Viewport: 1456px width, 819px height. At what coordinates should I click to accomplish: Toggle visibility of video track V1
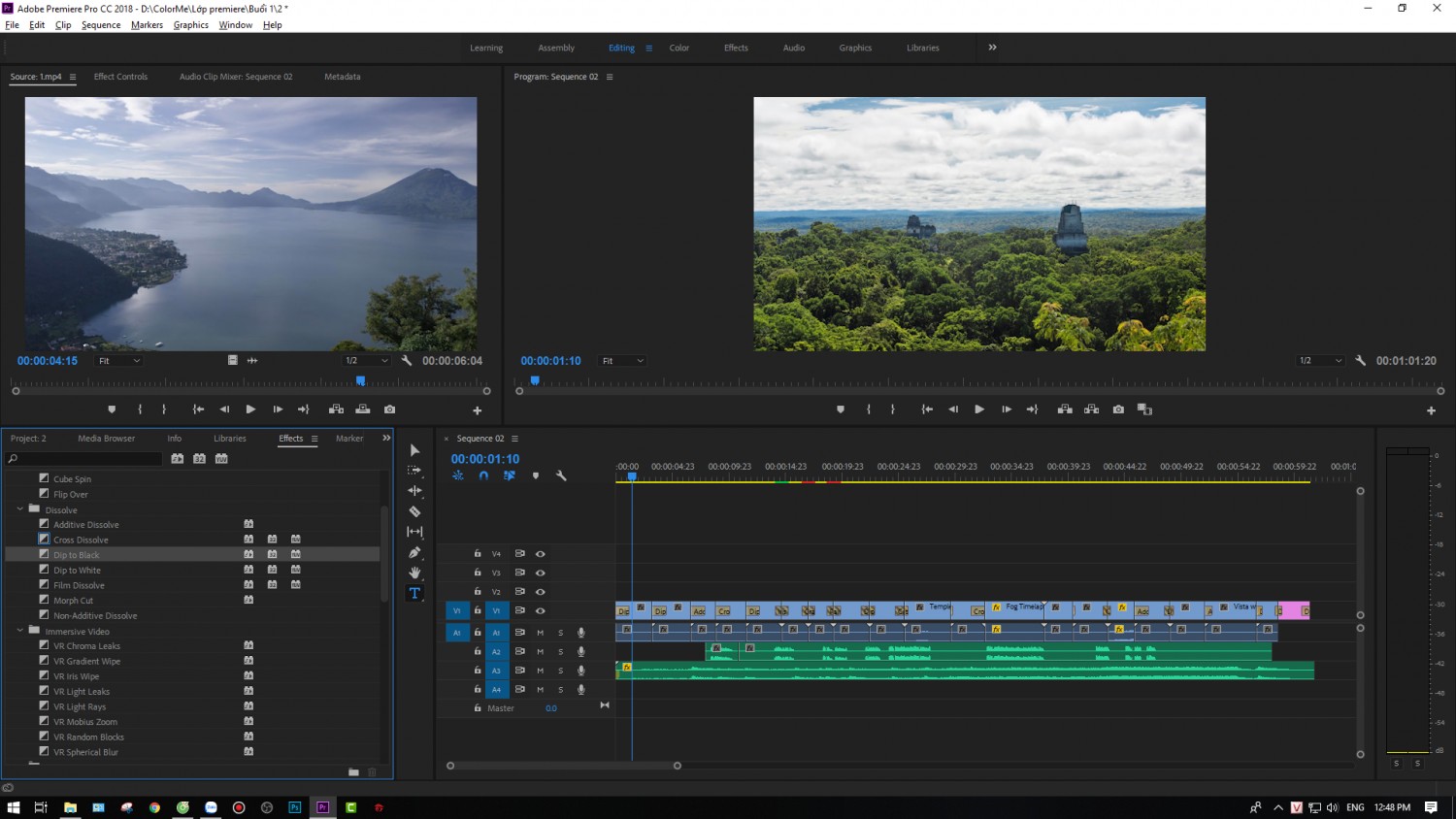click(541, 610)
